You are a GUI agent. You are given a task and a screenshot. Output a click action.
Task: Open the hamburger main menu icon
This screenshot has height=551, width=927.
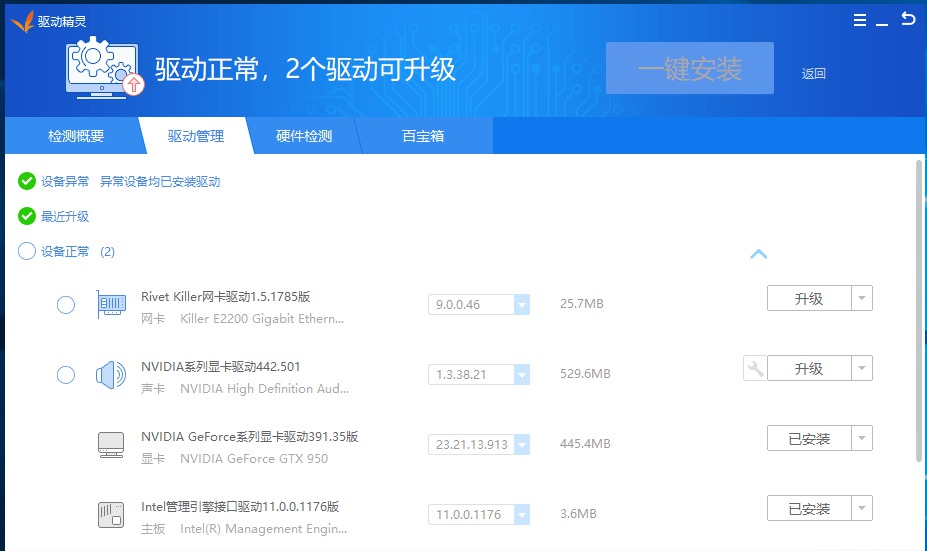tap(860, 21)
